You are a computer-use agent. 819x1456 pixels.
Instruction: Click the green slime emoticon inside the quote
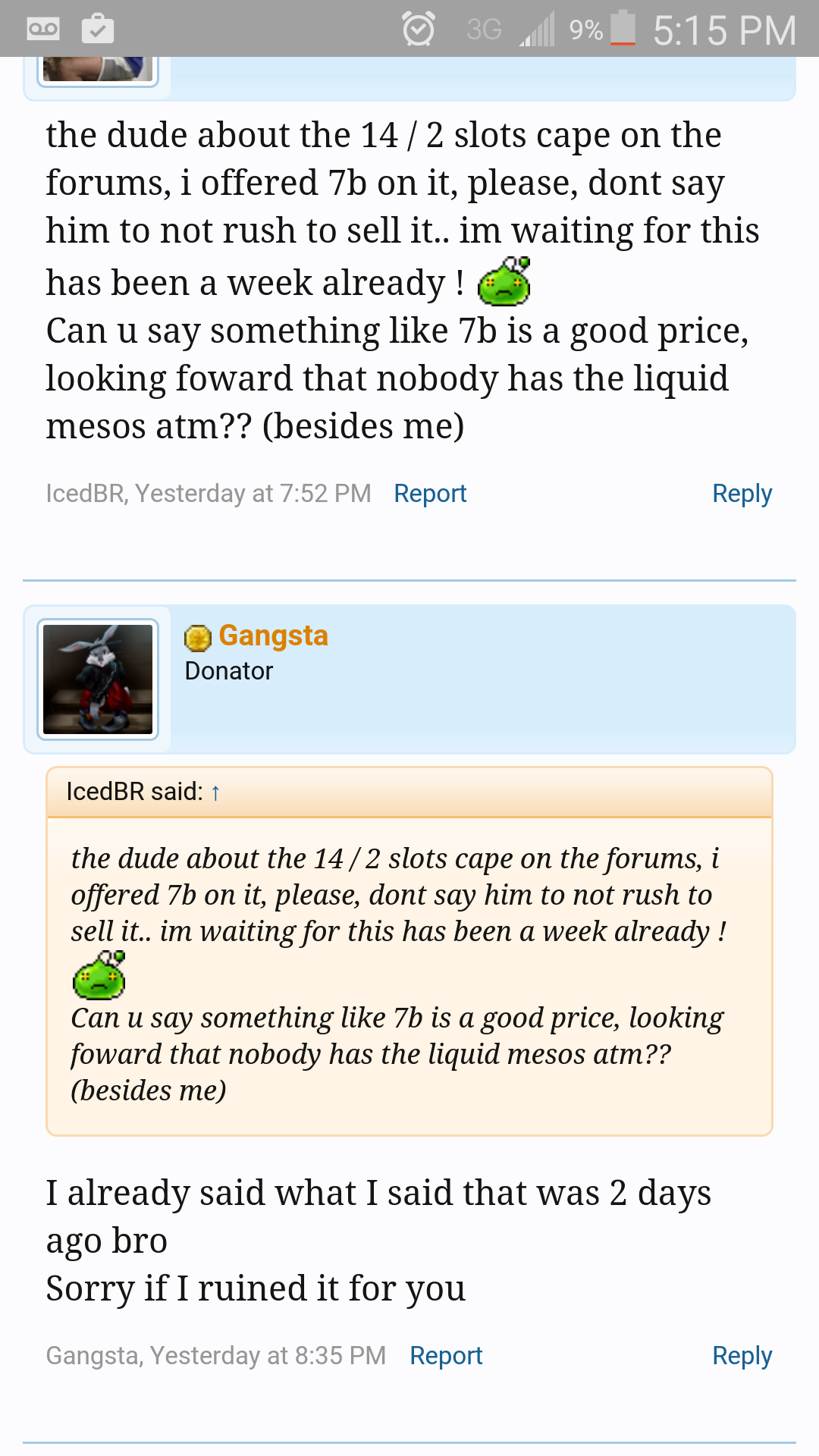click(x=99, y=974)
